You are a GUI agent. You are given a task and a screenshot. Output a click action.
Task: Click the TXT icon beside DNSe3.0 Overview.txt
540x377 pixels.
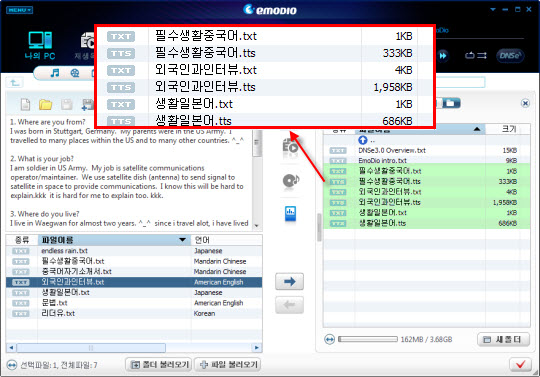338,150
